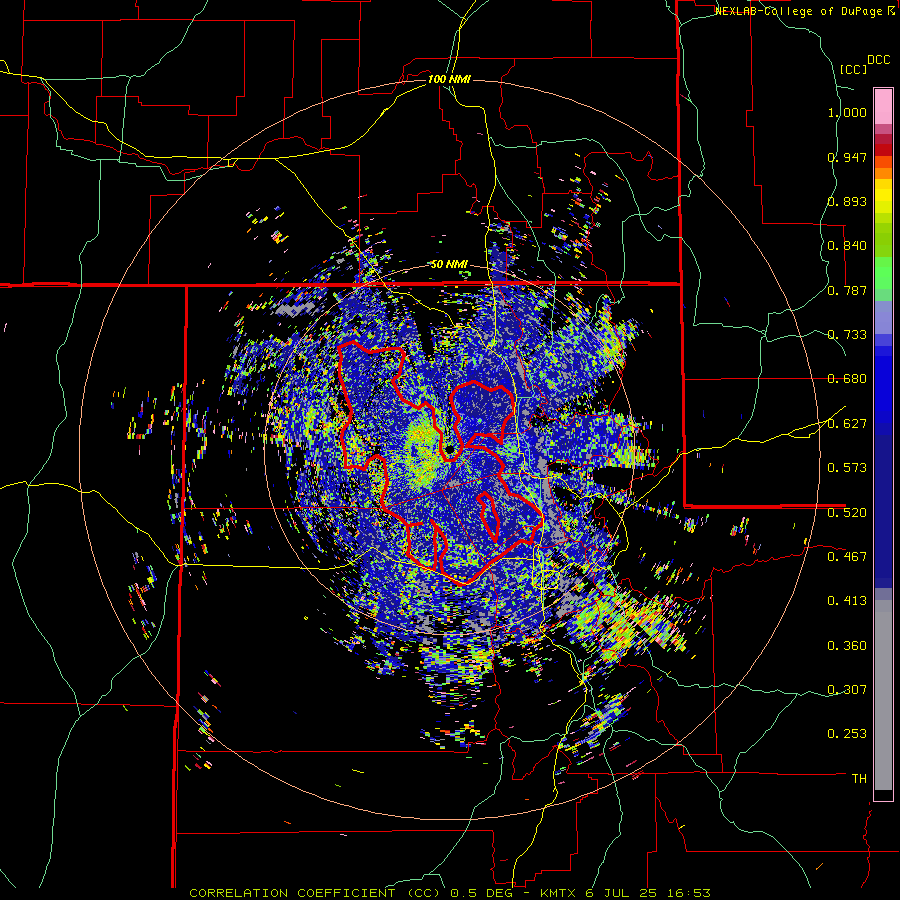Click the 0.413 legend value
Screen dimensions: 900x900
pyautogui.click(x=847, y=601)
